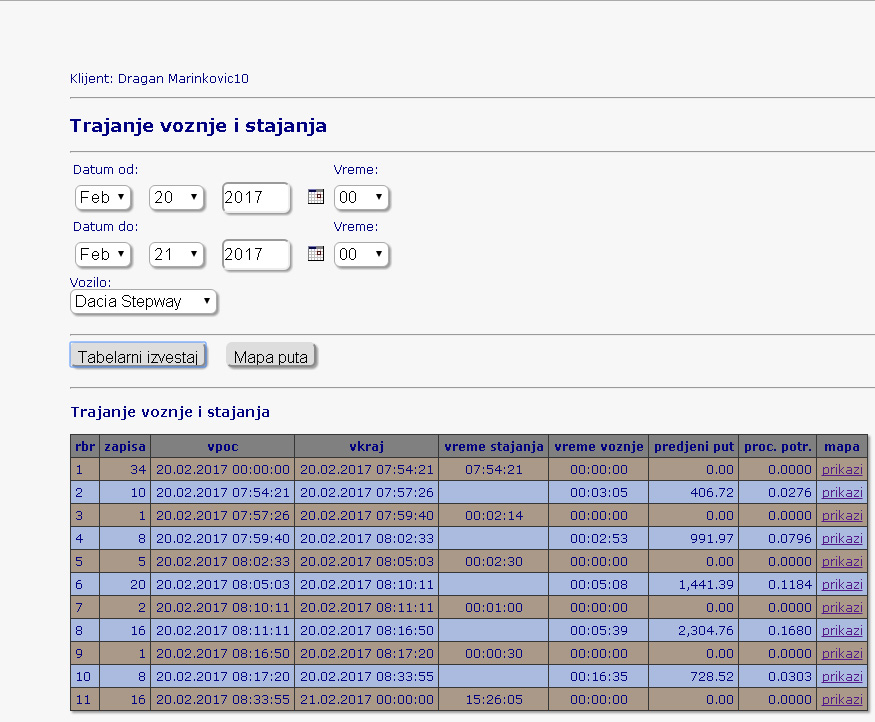Viewport: 875px width, 722px height.
Task: Click the zapisa column header
Action: (125, 446)
